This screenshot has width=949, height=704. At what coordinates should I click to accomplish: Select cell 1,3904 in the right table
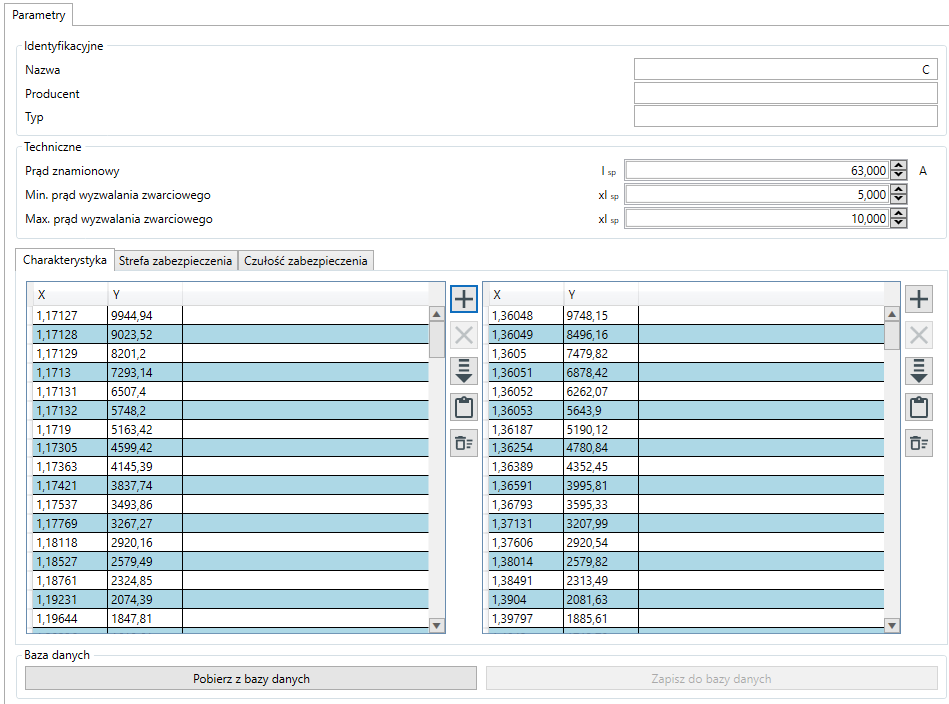pos(526,599)
